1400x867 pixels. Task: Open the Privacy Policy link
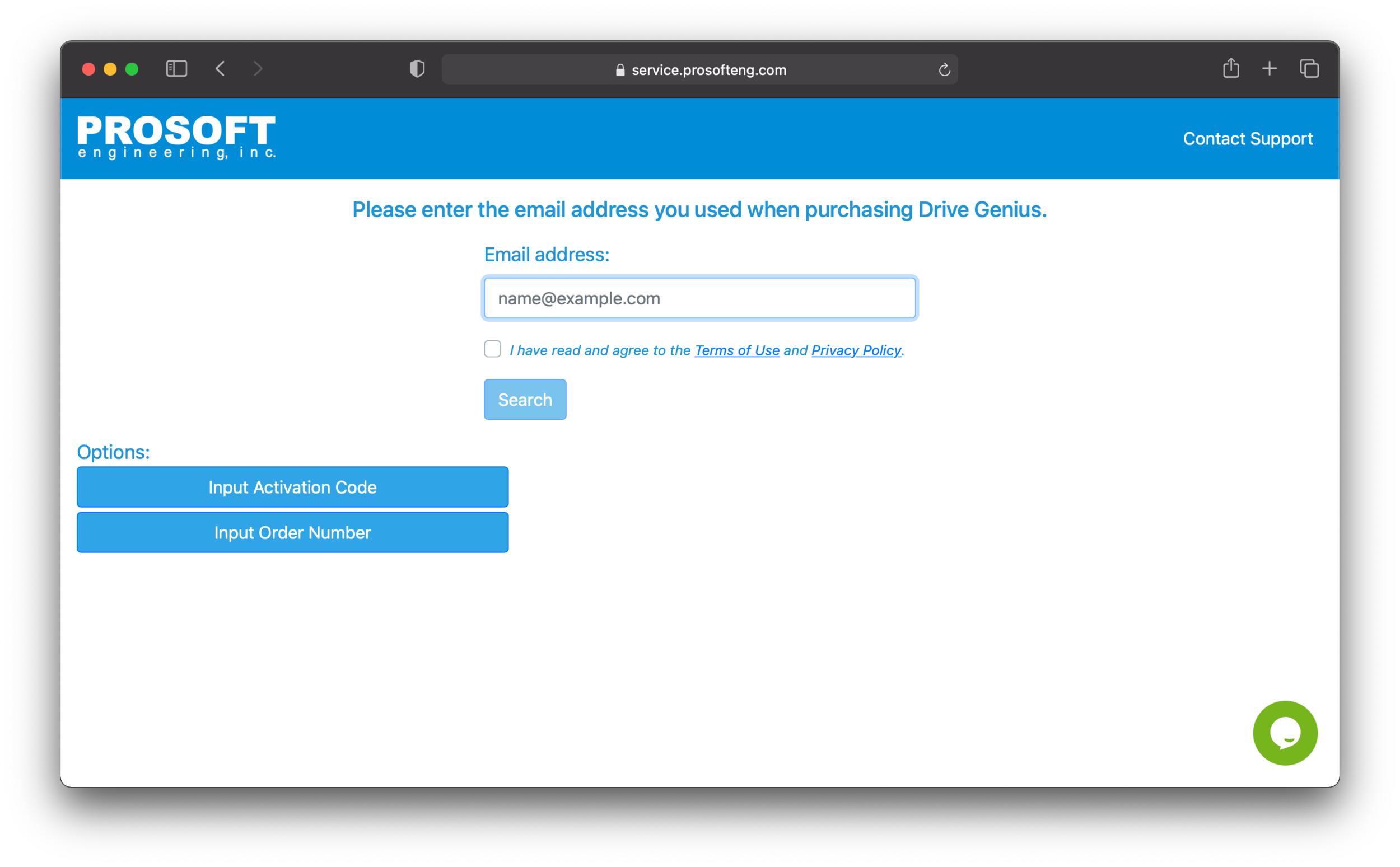856,350
